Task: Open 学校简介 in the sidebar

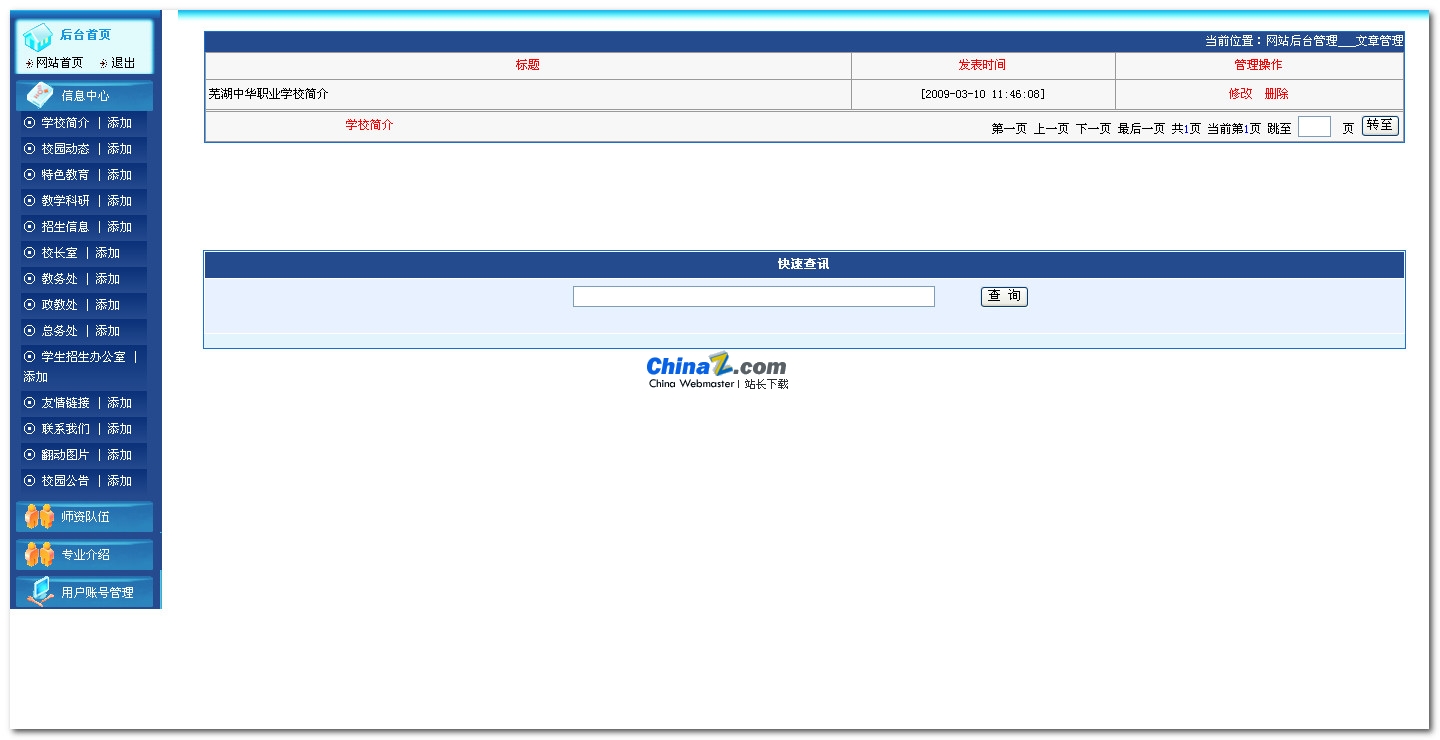Action: coord(65,123)
